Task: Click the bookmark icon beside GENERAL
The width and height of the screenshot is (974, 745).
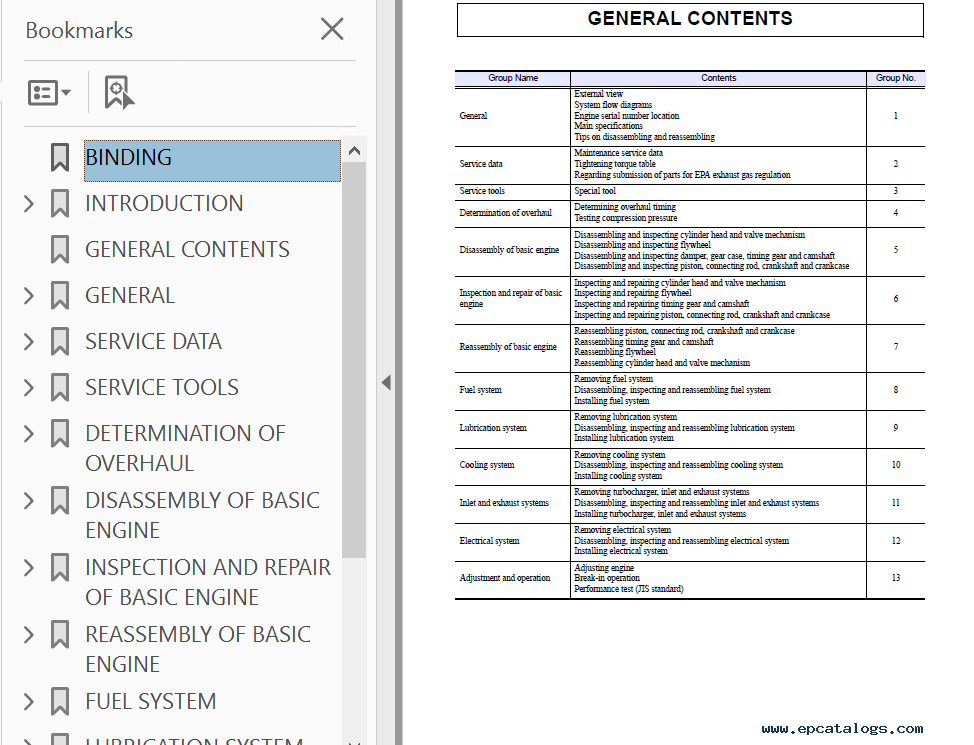Action: (x=60, y=296)
